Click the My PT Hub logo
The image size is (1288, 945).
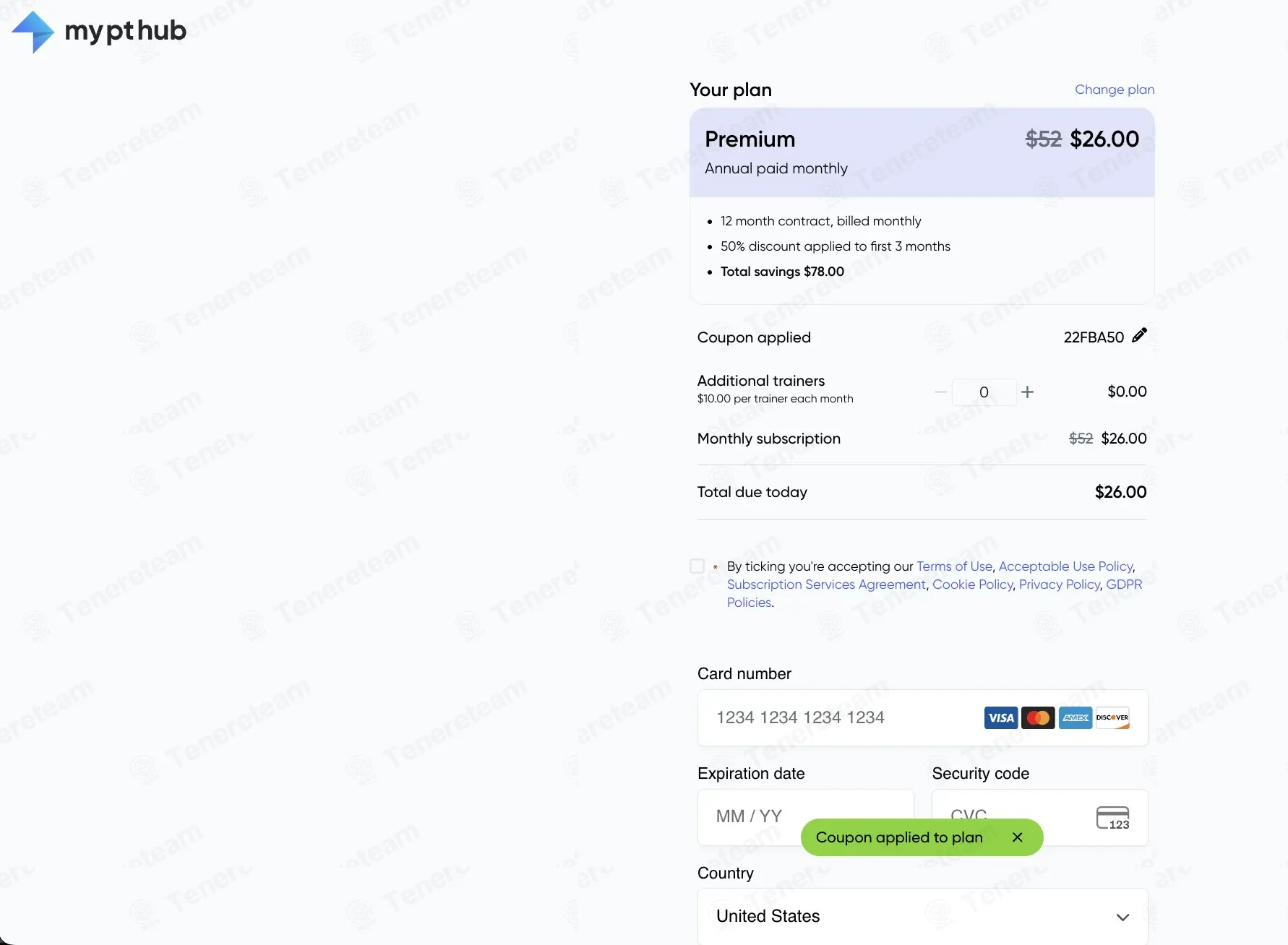pos(99,32)
